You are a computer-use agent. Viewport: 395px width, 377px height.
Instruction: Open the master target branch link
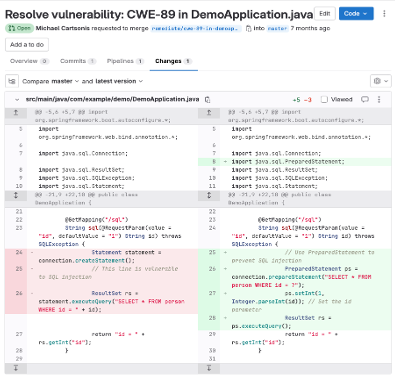click(277, 29)
